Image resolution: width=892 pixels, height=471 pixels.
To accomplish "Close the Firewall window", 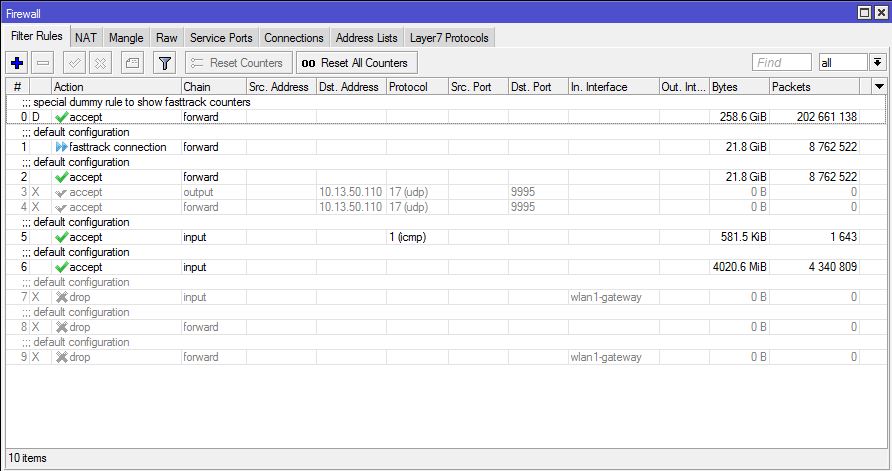I will click(x=881, y=13).
